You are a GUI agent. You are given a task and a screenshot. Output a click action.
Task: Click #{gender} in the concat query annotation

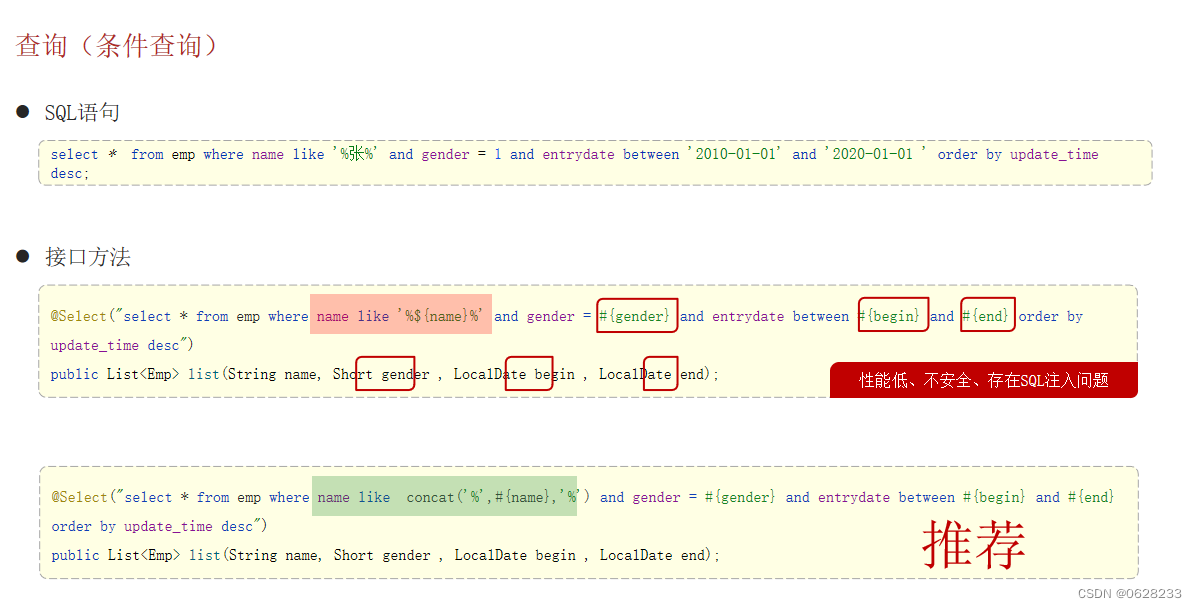click(x=740, y=497)
